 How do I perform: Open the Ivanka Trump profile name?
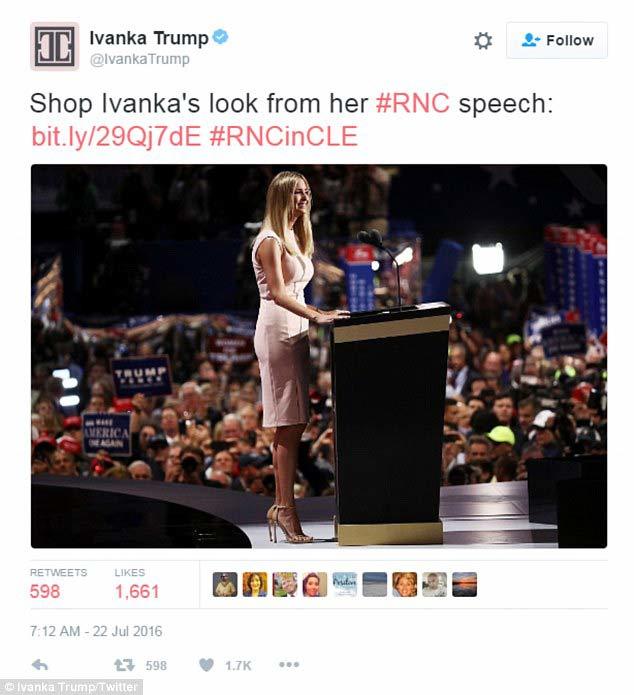149,38
